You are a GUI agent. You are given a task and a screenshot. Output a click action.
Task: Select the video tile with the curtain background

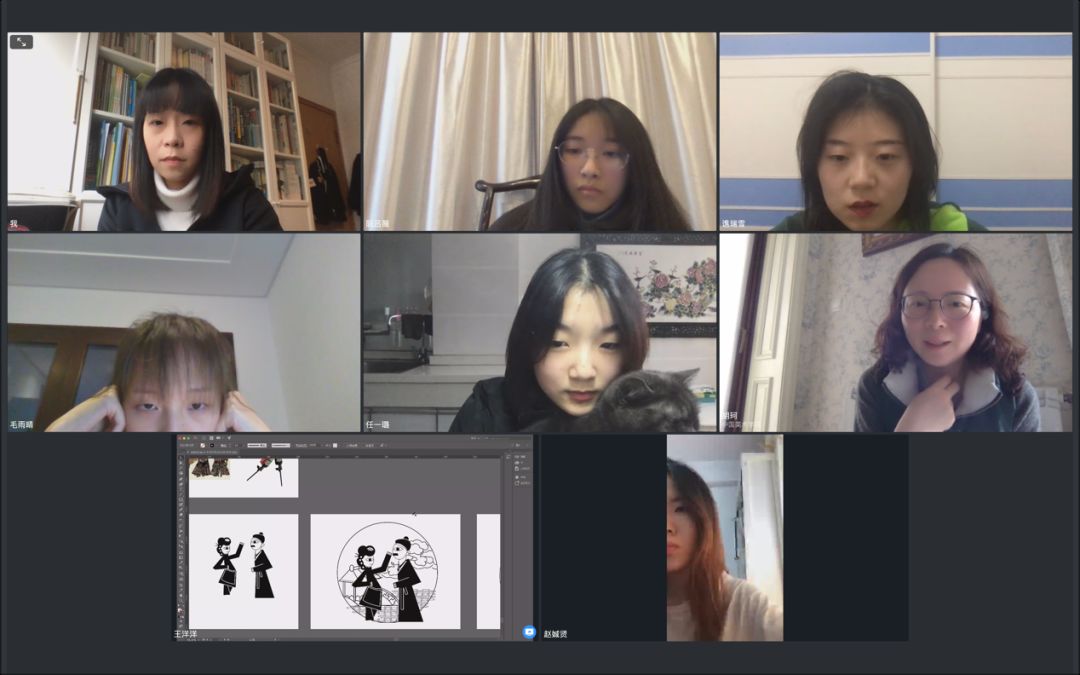click(539, 131)
